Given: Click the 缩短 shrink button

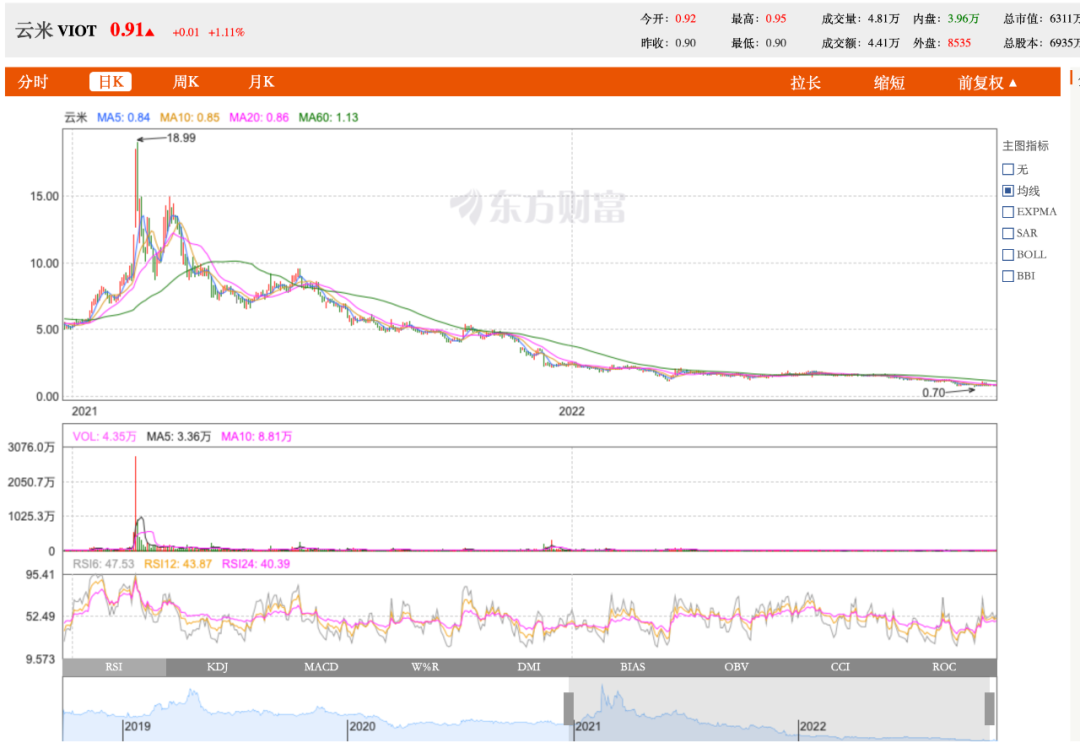Looking at the screenshot, I should point(889,82).
